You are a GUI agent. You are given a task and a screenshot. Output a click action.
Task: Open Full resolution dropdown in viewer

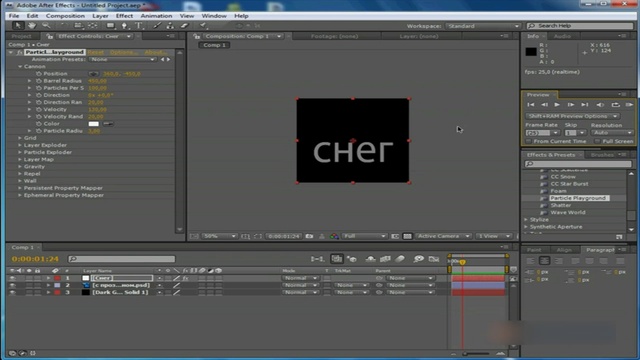pos(364,236)
